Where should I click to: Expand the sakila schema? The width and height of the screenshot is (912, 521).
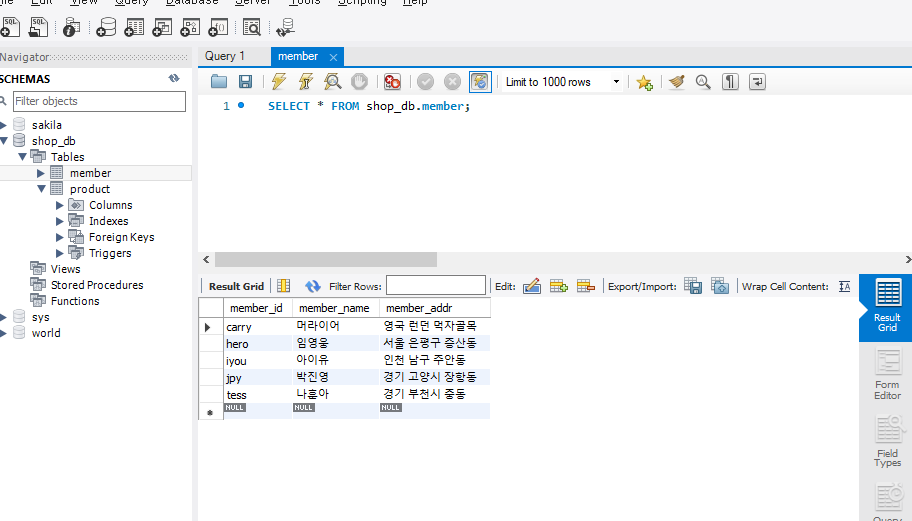click(4, 125)
